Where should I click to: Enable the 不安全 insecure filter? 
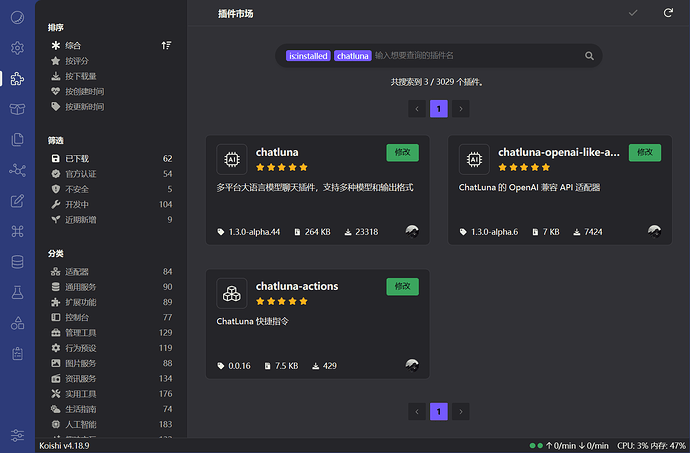tap(77, 189)
